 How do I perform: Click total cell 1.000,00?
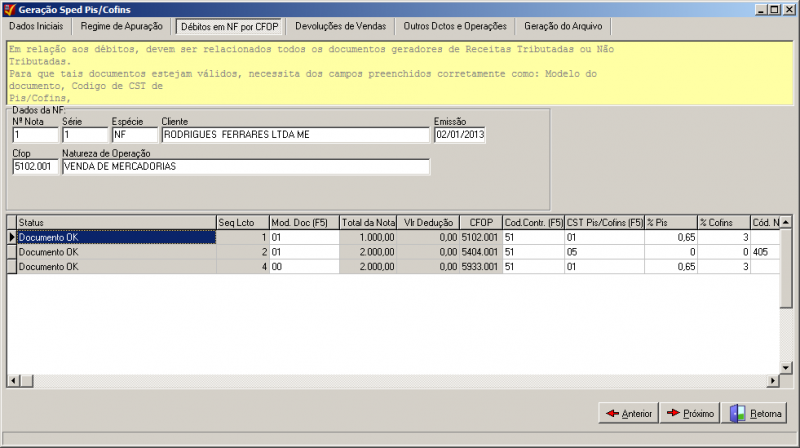368,237
